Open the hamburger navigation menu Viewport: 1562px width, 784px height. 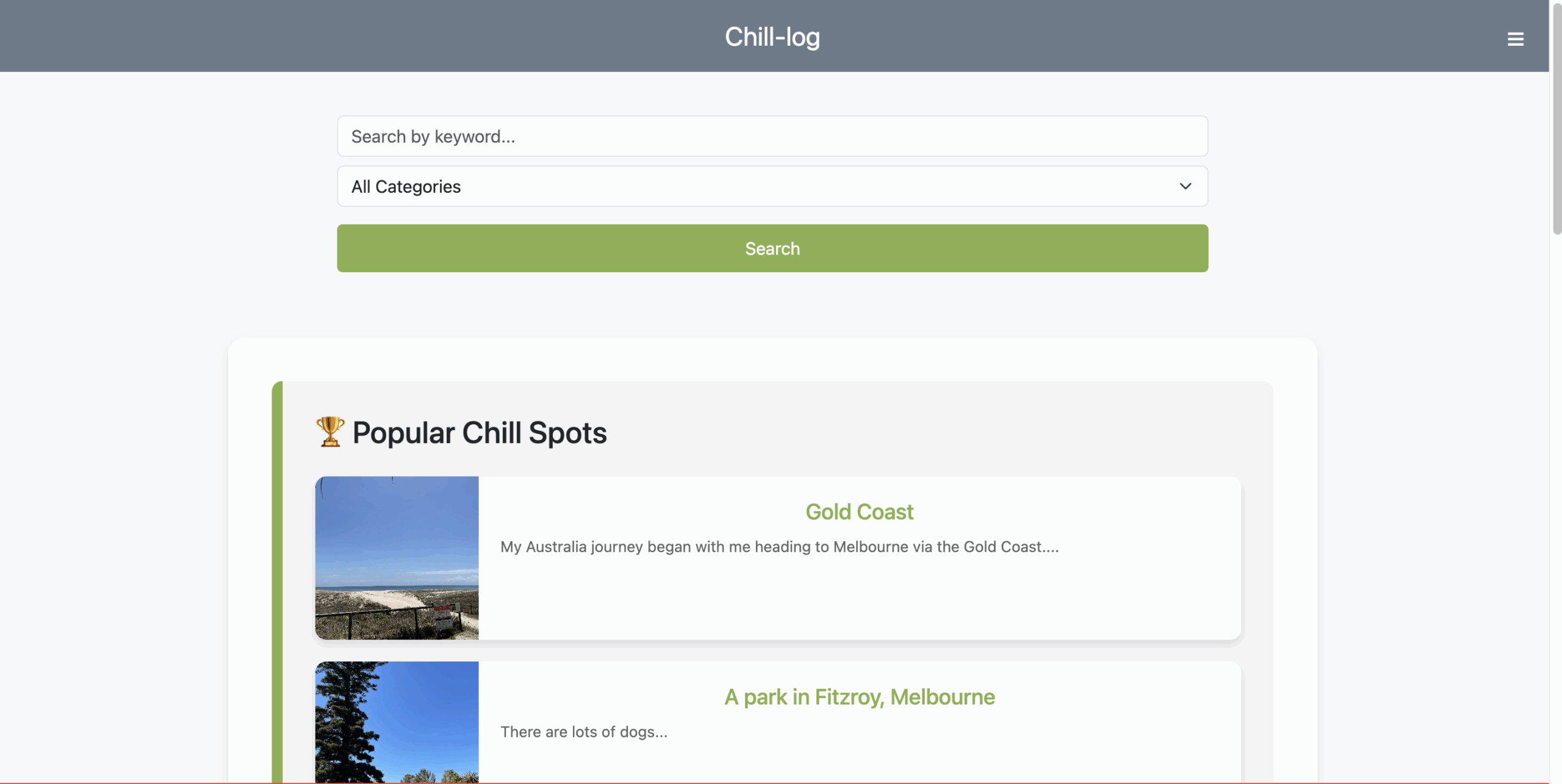1515,39
